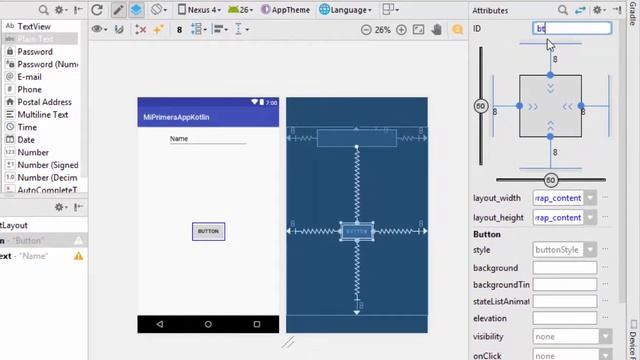Adjust the horizontal bias slider knob
The height and width of the screenshot is (360, 640).
pyautogui.click(x=551, y=180)
